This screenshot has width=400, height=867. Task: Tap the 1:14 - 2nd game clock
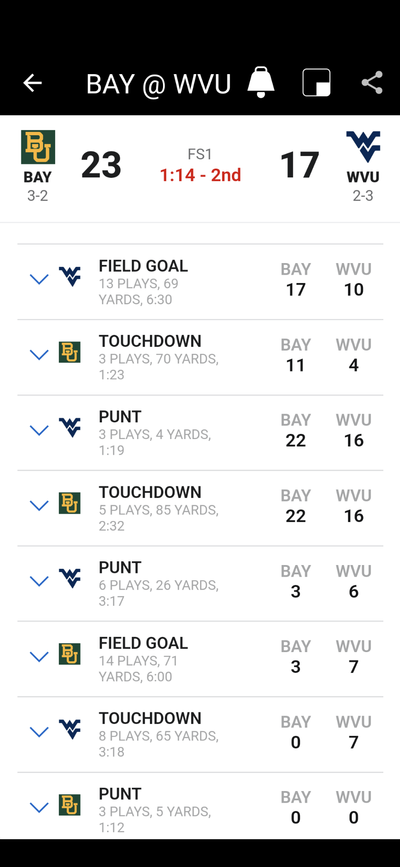[200, 175]
